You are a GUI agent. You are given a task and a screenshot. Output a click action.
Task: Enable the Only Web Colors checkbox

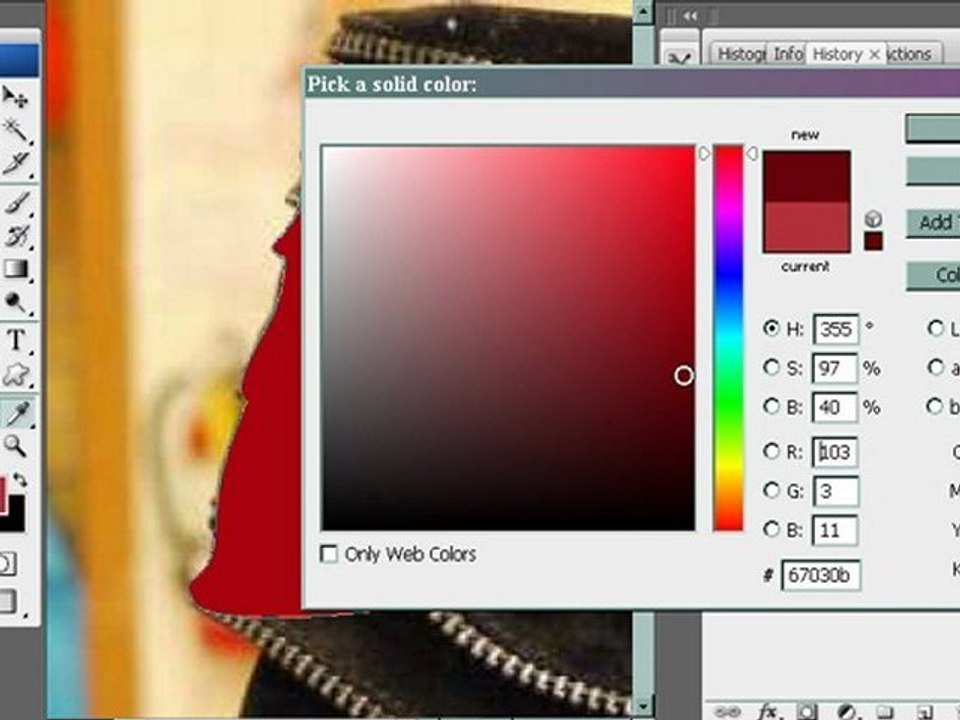coord(329,554)
